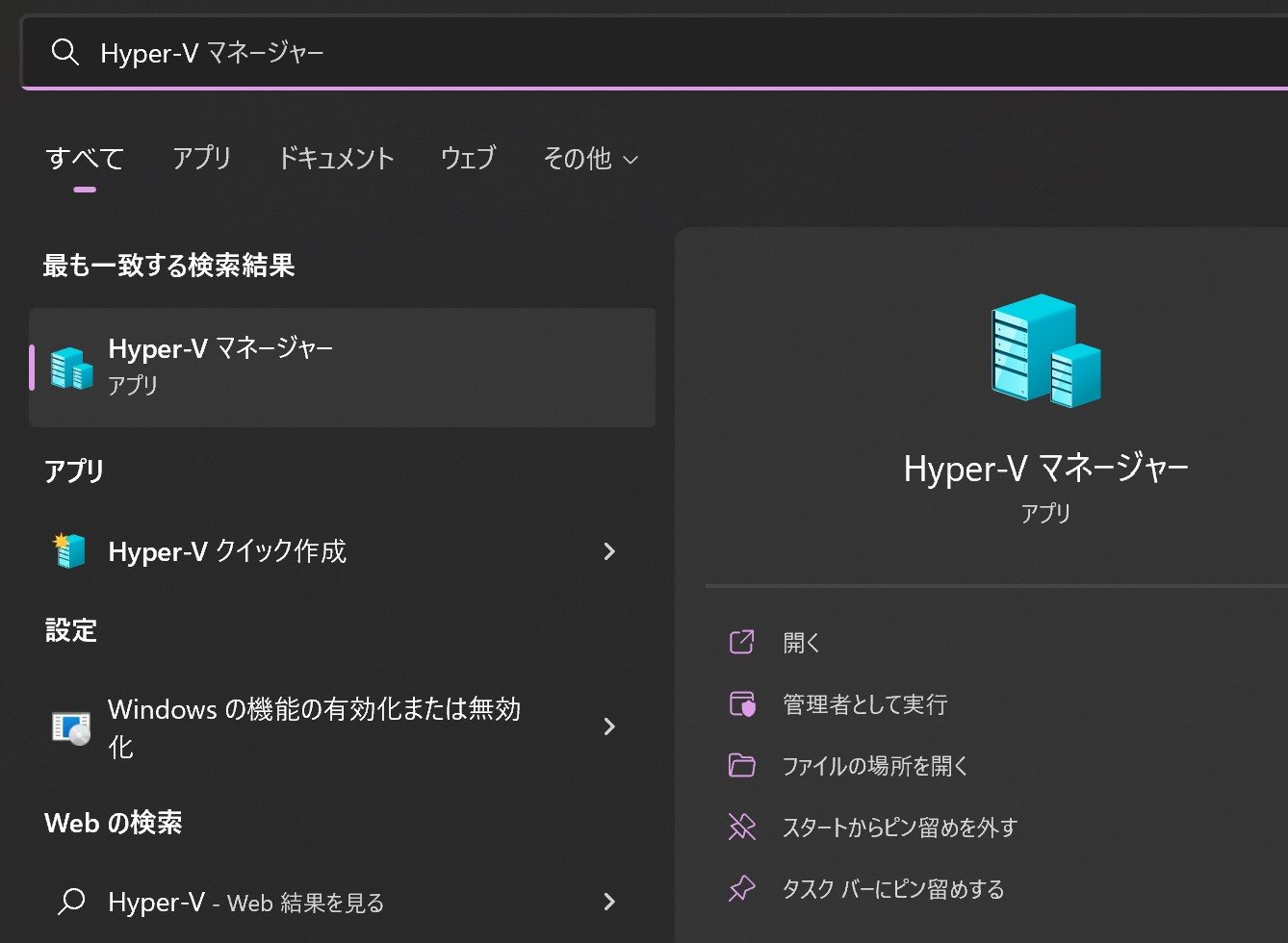Switch to the ドキュメント tab
This screenshot has width=1288, height=943.
point(336,158)
